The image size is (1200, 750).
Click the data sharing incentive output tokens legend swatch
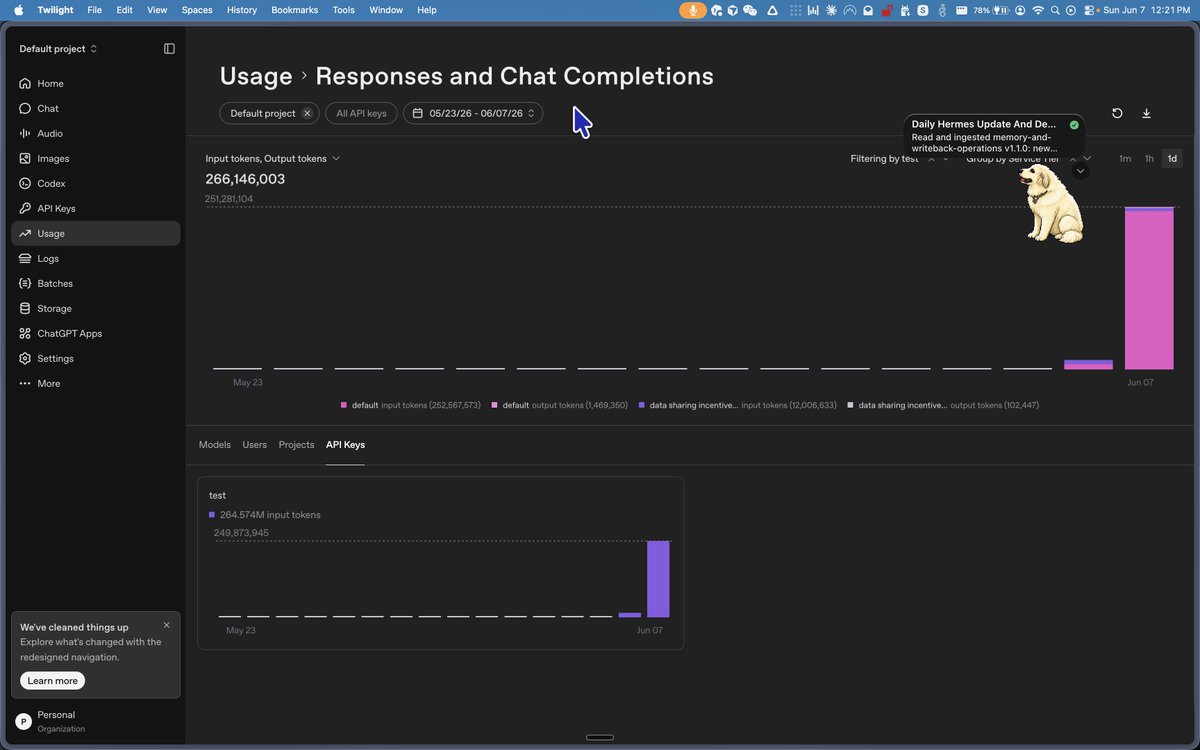pos(851,405)
